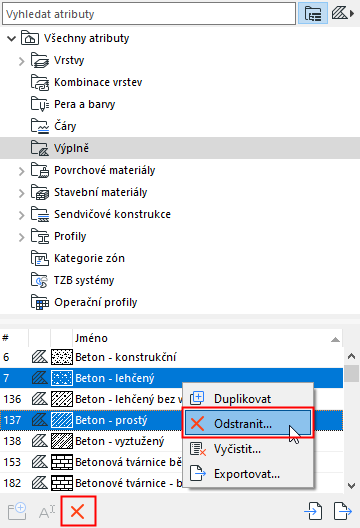
Task: Select the Čáry lines folder icon
Action: tap(40, 126)
